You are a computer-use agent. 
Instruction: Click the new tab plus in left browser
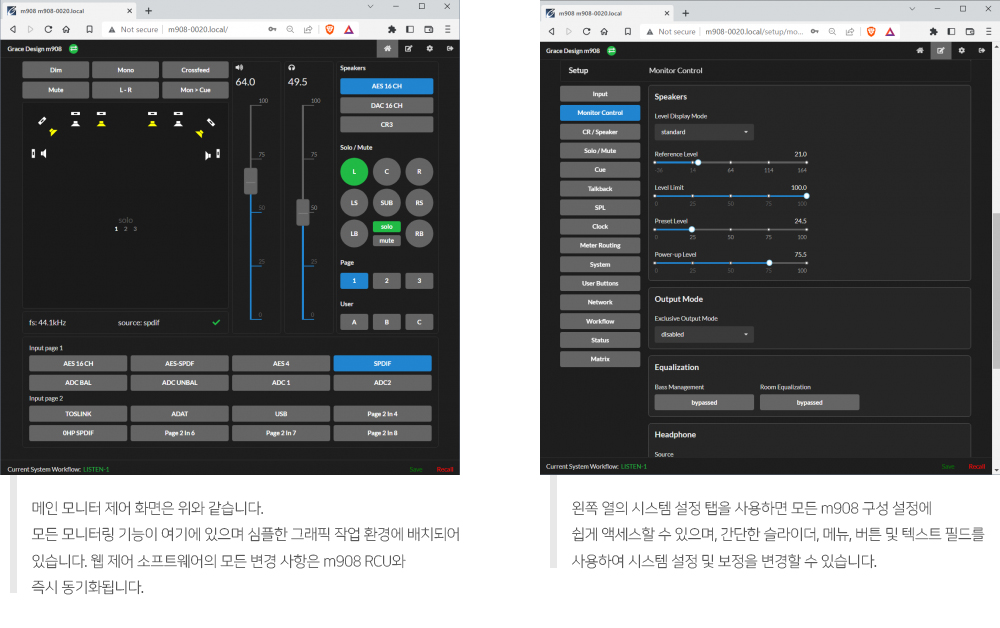(x=149, y=11)
